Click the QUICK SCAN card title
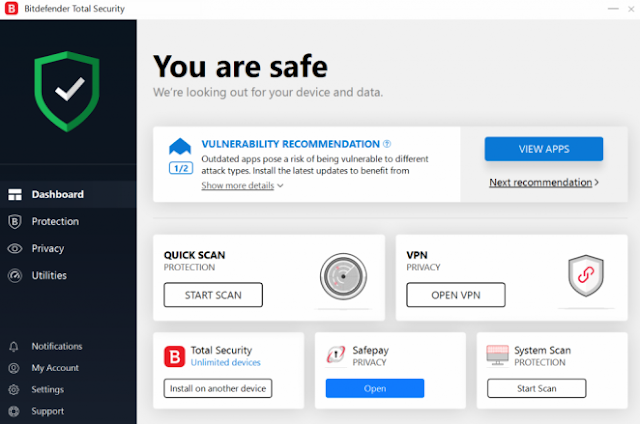Image resolution: width=640 pixels, height=424 pixels. pyautogui.click(x=194, y=255)
